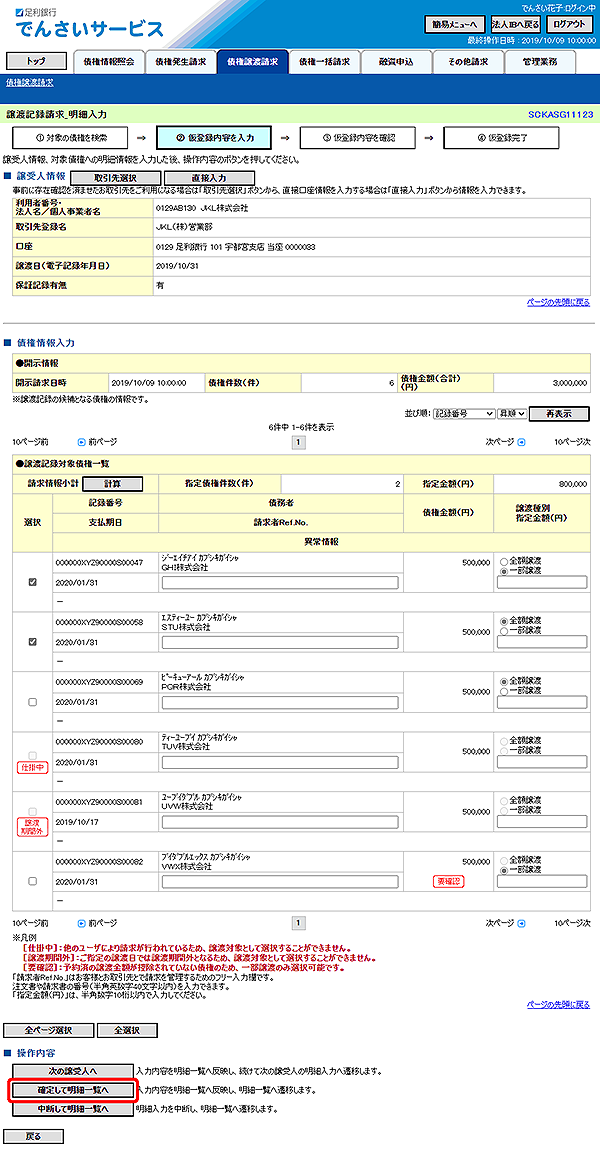
Task: Click the 3,000,000 債権金額 total value
Action: (570, 383)
